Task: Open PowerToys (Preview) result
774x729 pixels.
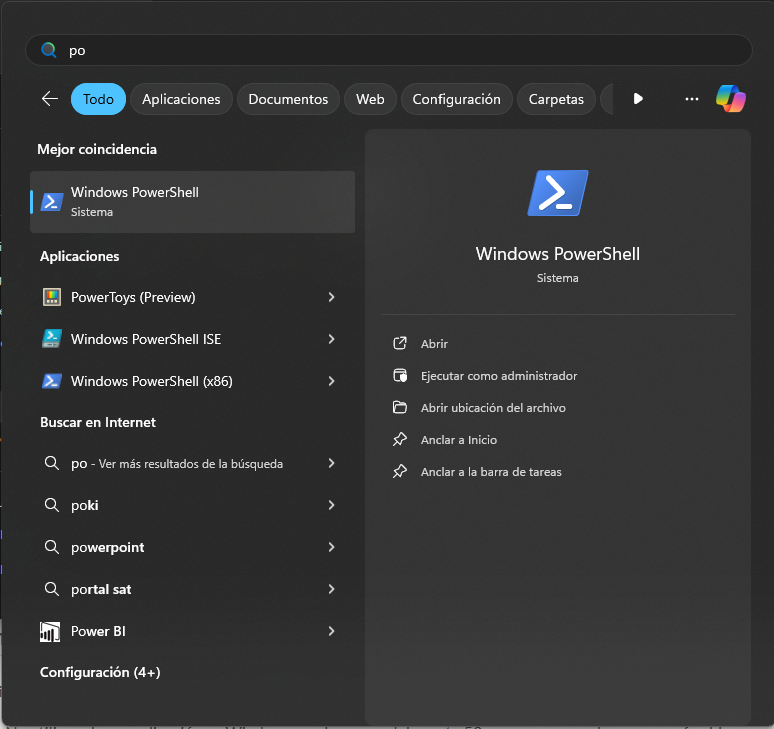Action: tap(193, 297)
